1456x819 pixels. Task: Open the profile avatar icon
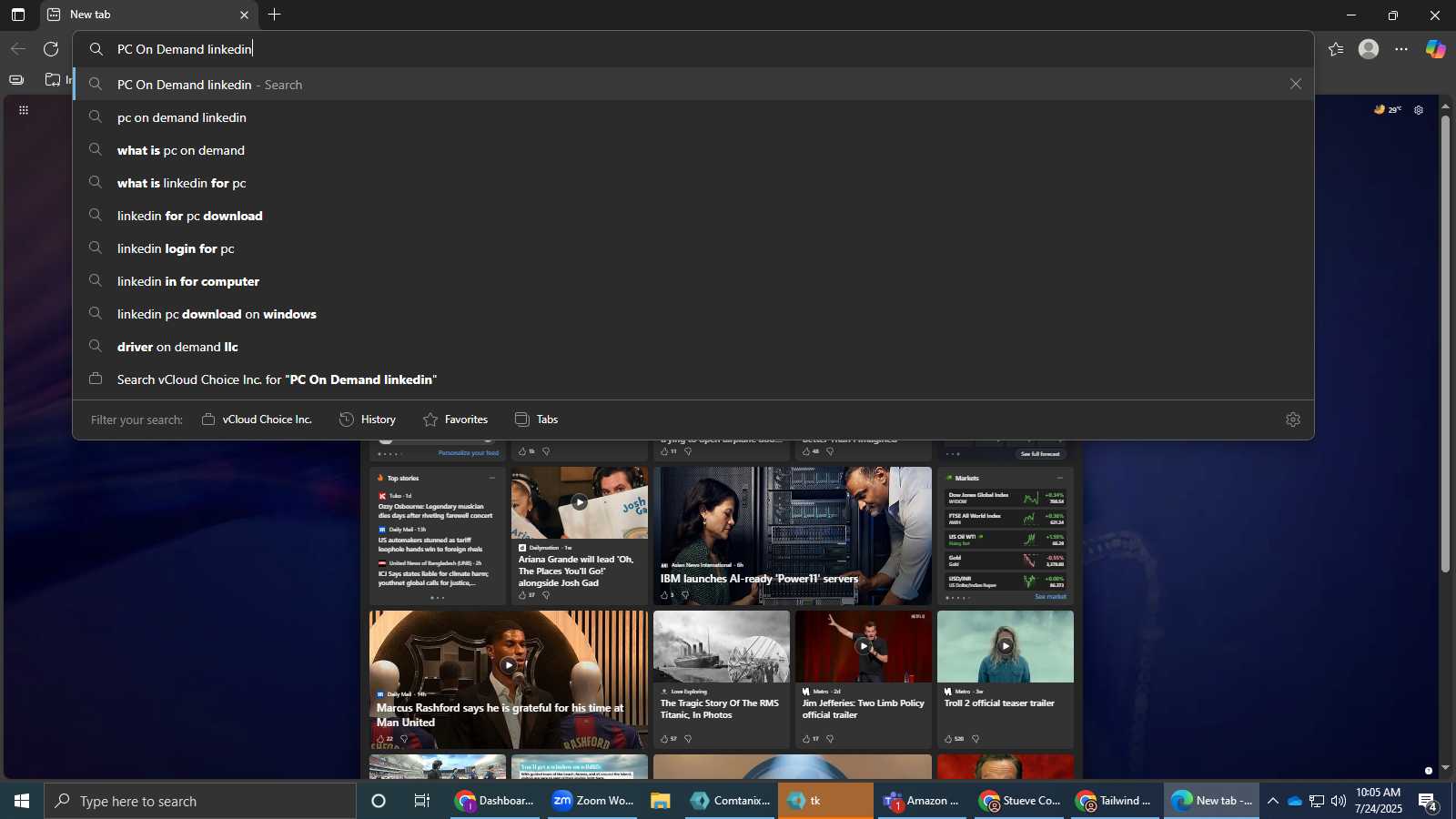coord(1369,49)
